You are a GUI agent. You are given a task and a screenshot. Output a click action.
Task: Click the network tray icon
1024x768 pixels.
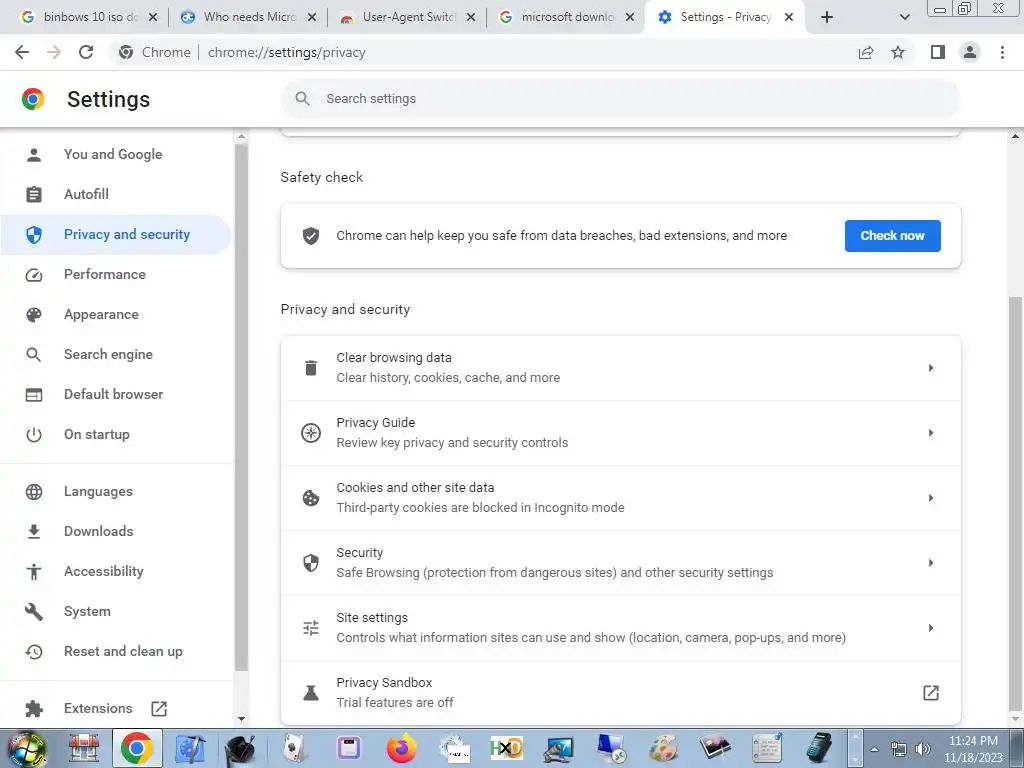click(x=899, y=749)
